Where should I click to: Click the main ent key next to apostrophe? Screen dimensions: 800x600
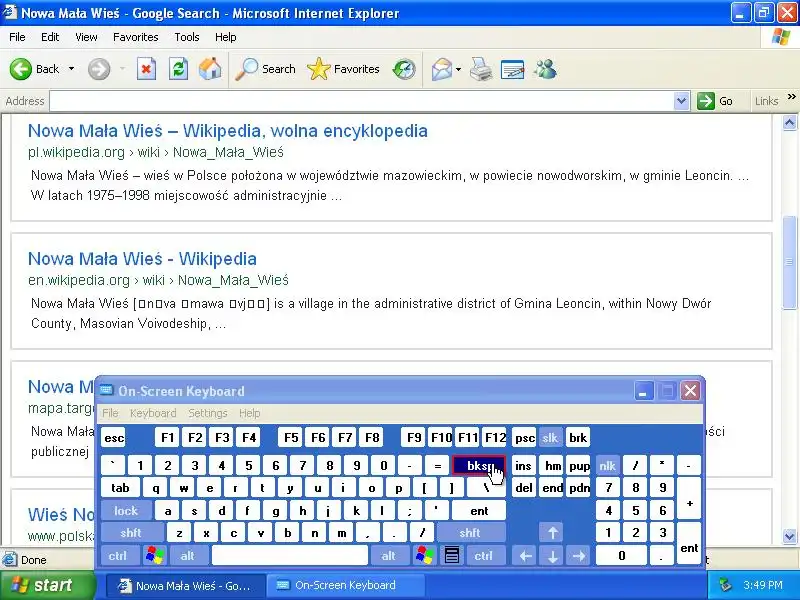pyautogui.click(x=479, y=510)
